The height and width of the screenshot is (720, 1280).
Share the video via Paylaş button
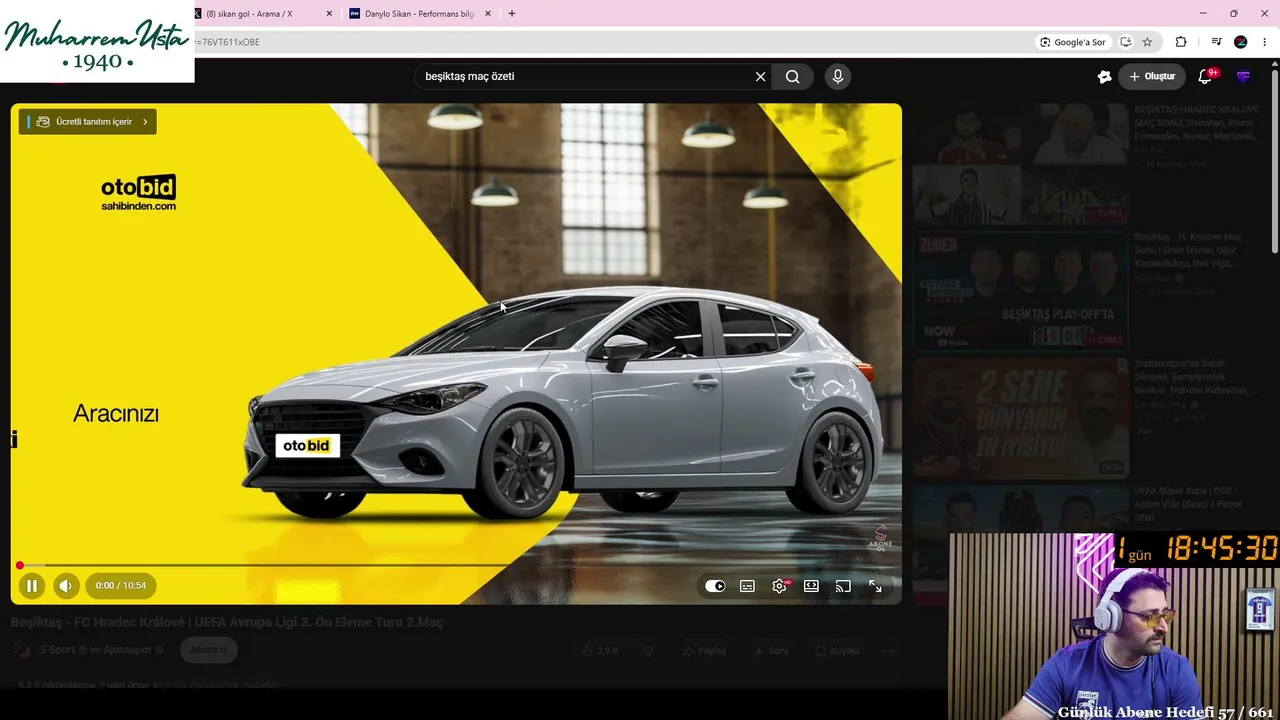[704, 651]
